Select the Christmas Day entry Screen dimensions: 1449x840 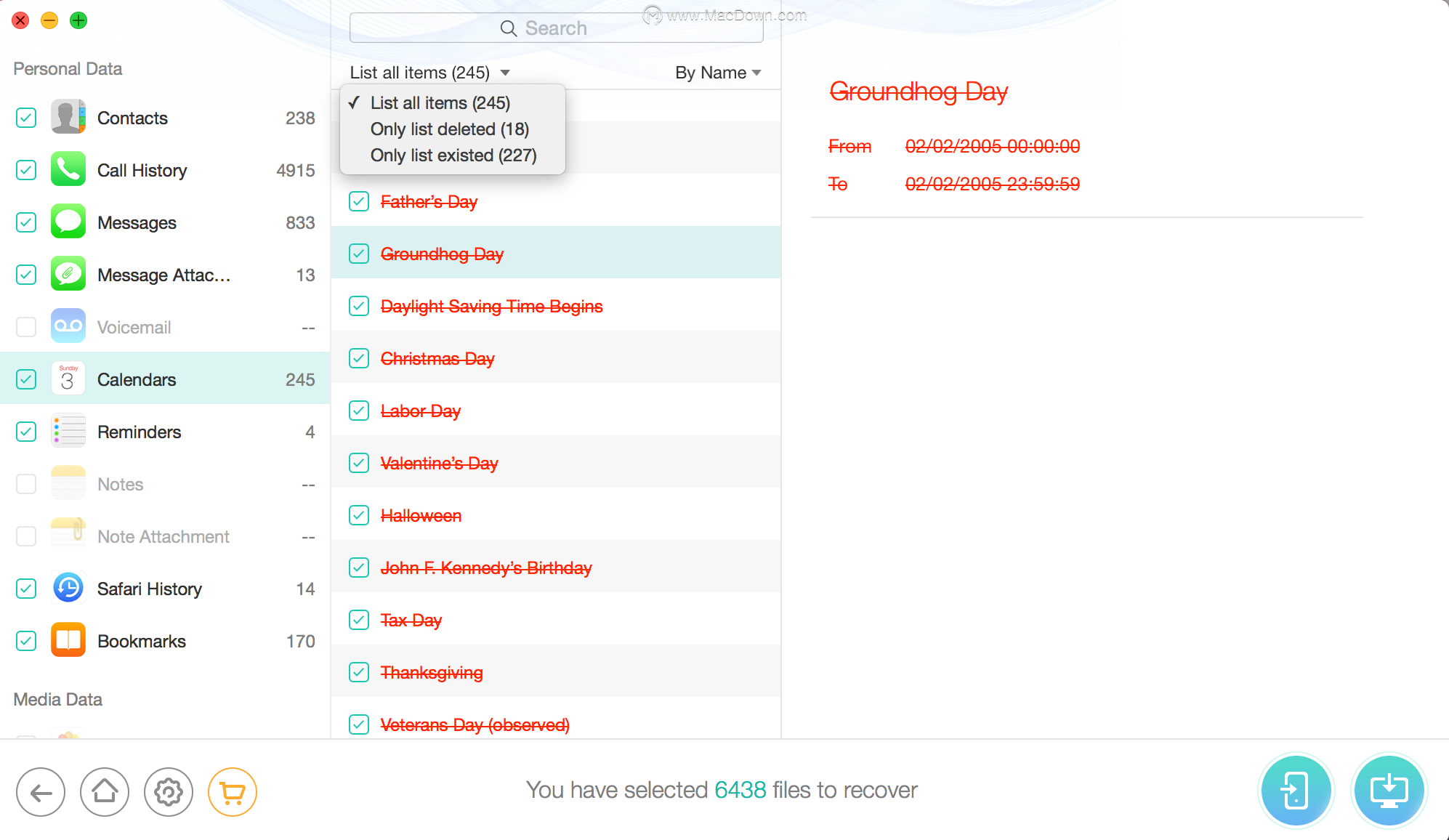pyautogui.click(x=556, y=358)
